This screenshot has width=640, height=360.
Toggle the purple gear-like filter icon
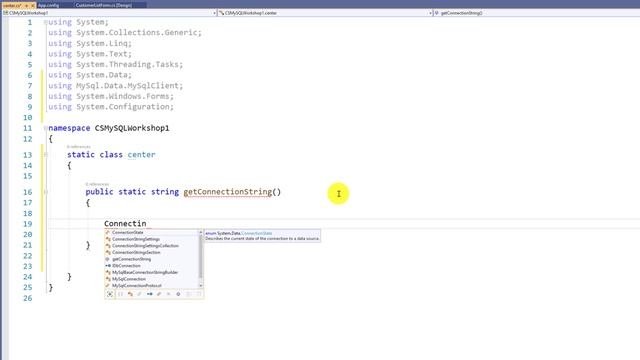[178, 294]
